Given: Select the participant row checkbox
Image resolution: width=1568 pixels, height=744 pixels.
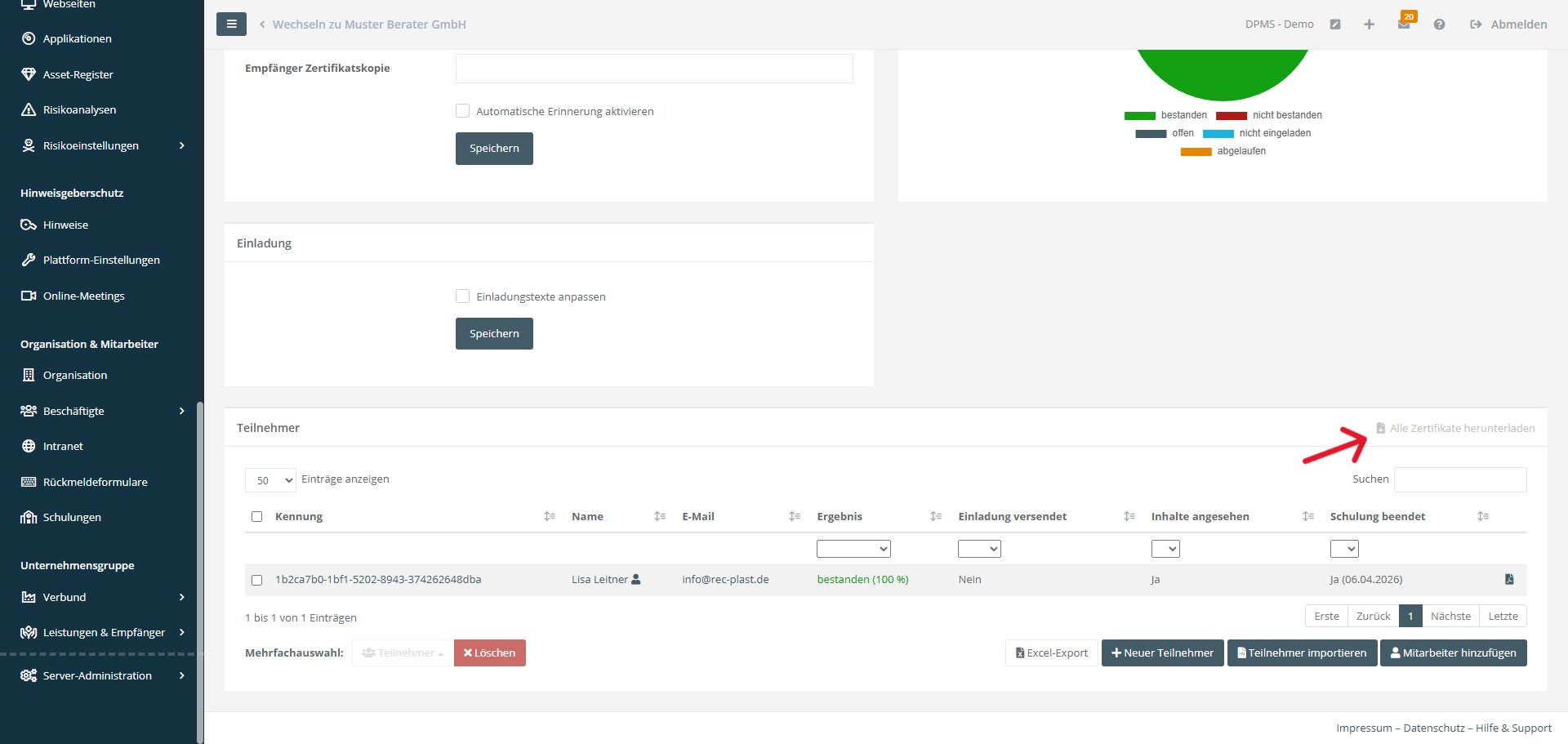Looking at the screenshot, I should pyautogui.click(x=256, y=580).
